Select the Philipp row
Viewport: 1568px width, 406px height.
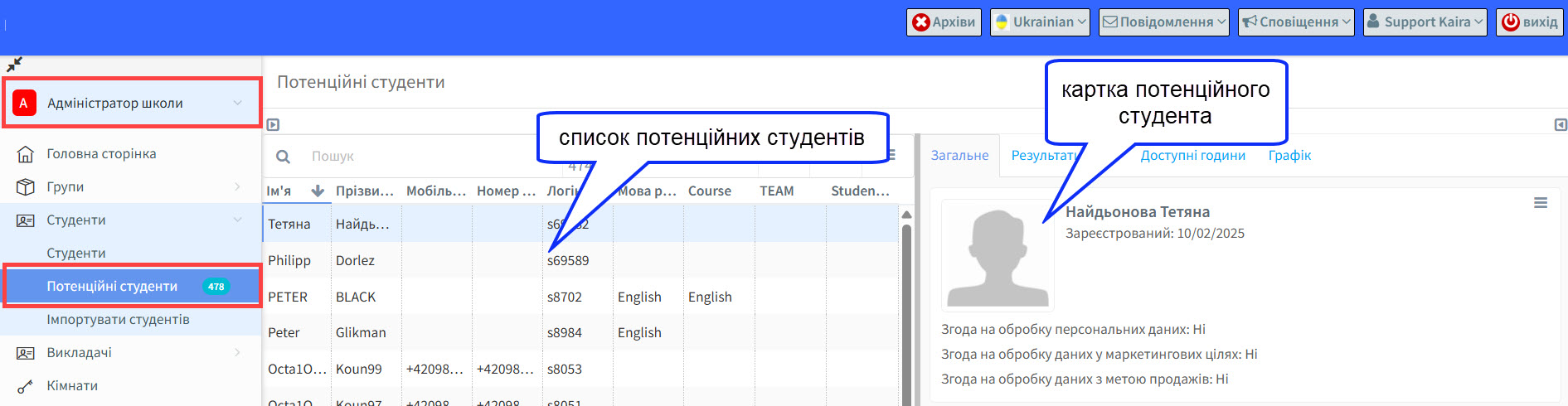pyautogui.click(x=580, y=260)
